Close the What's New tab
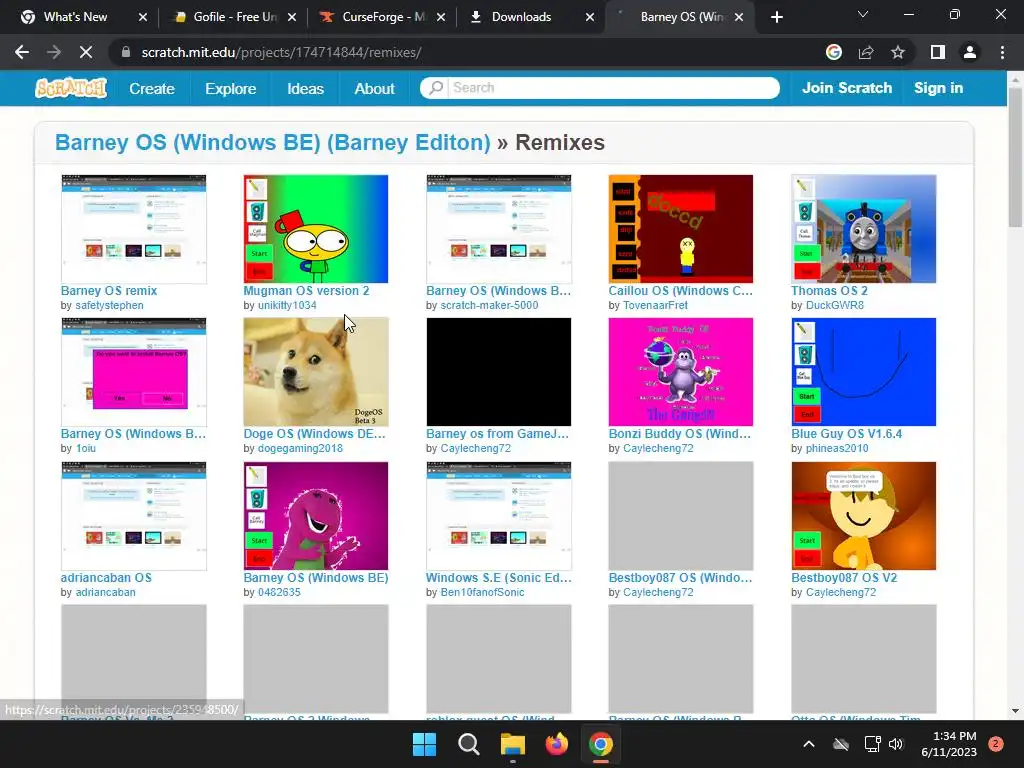 tap(143, 17)
